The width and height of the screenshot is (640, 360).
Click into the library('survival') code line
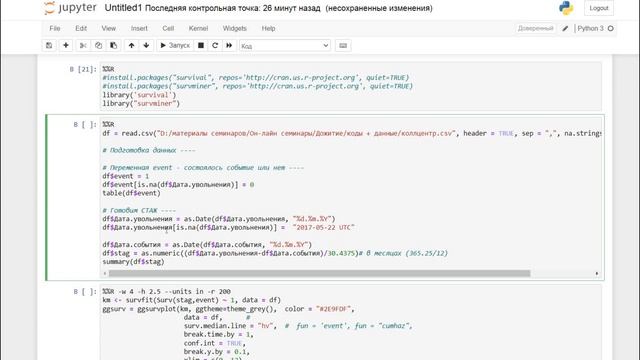click(x=139, y=95)
